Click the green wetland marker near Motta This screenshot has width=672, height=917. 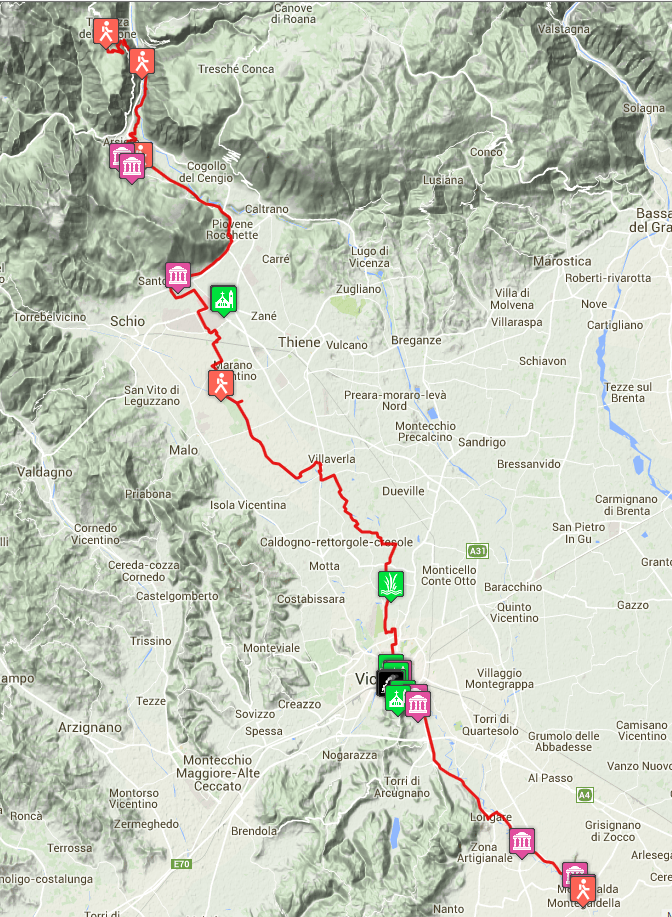tap(391, 585)
